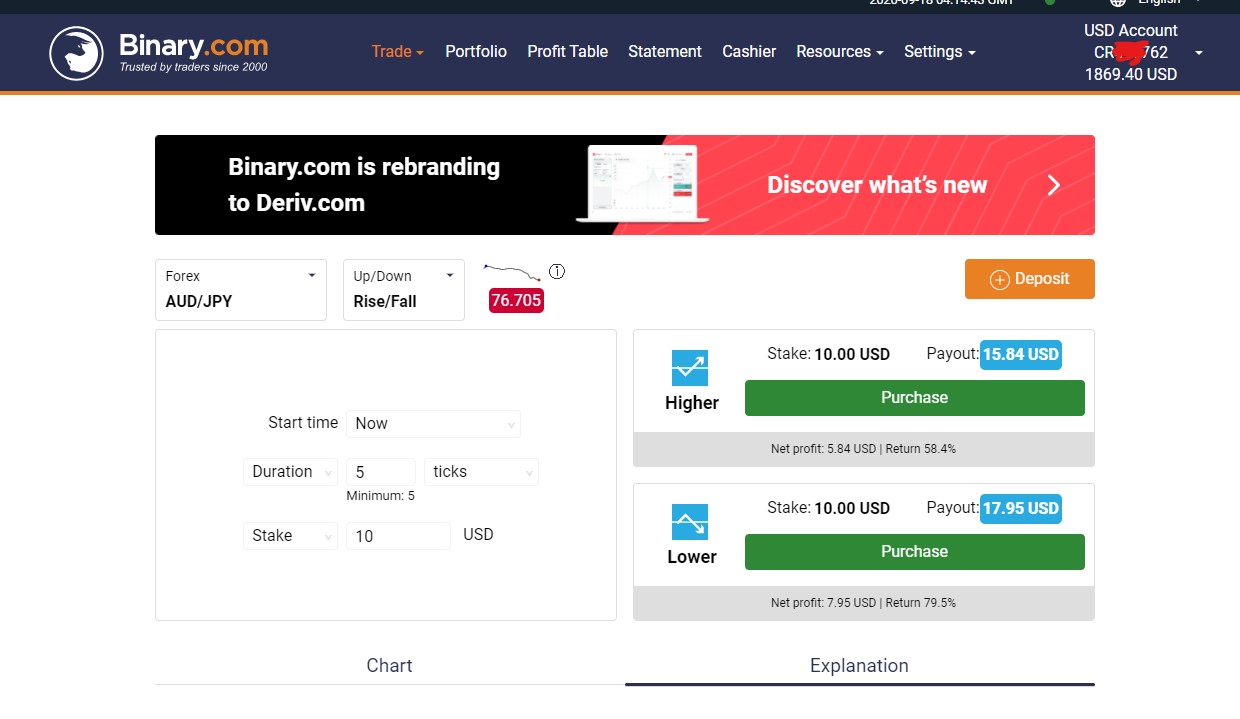Click the Binary.com rebranding to Deriv.com text
This screenshot has height=719, width=1240.
[x=364, y=185]
